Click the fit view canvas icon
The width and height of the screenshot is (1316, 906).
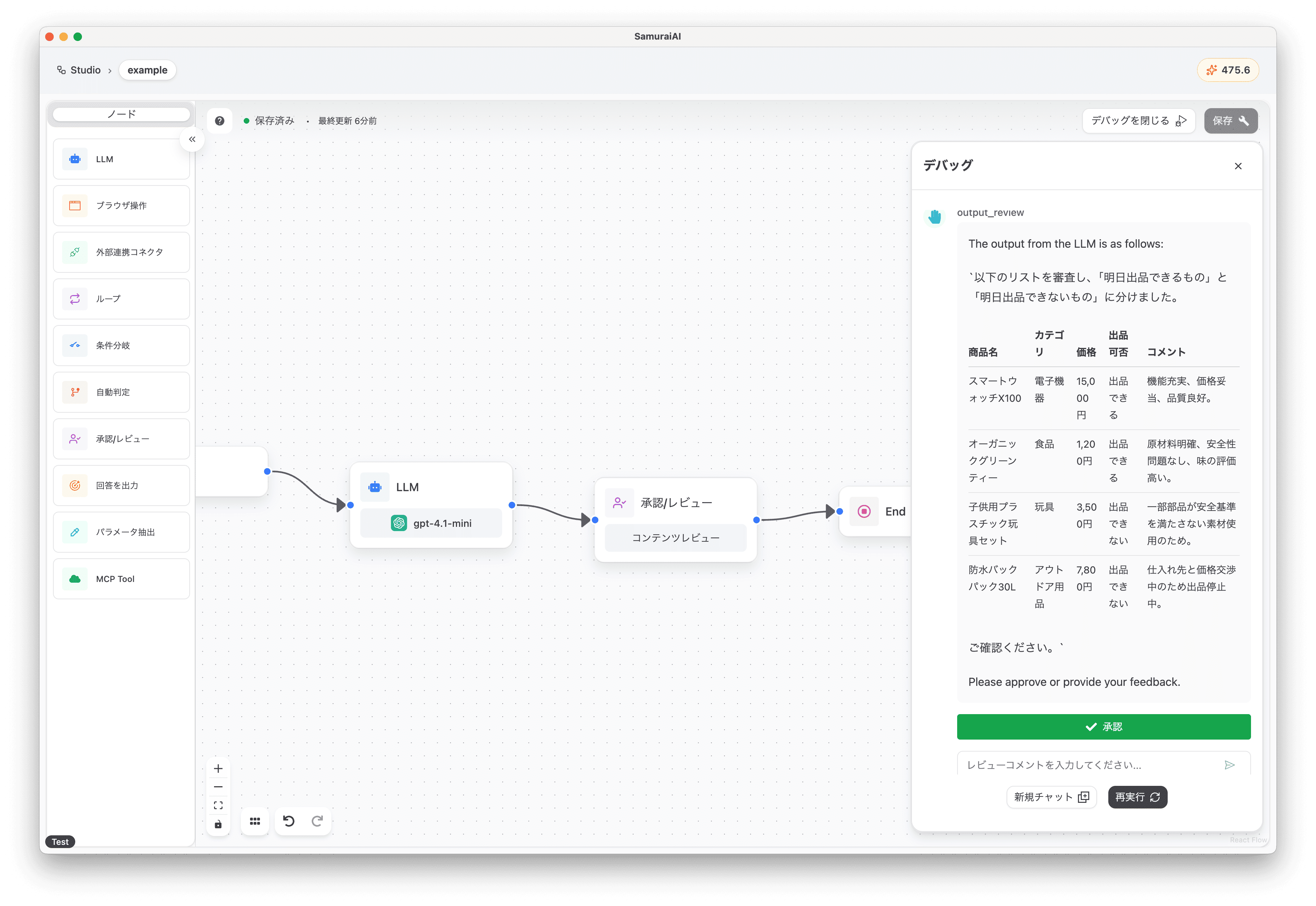coord(218,805)
